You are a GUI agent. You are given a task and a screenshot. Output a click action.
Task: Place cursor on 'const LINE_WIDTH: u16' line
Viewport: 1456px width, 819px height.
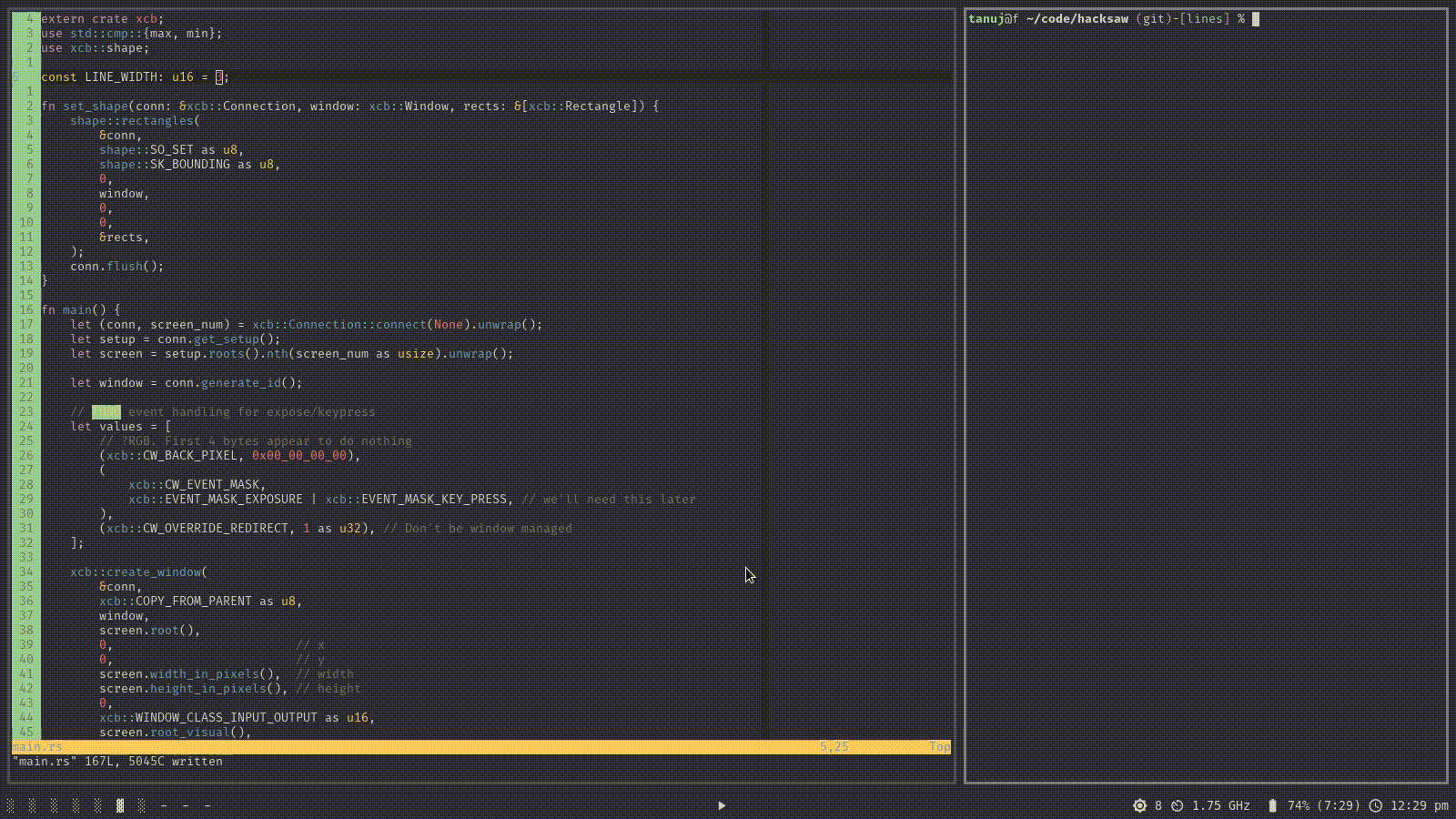(x=136, y=77)
